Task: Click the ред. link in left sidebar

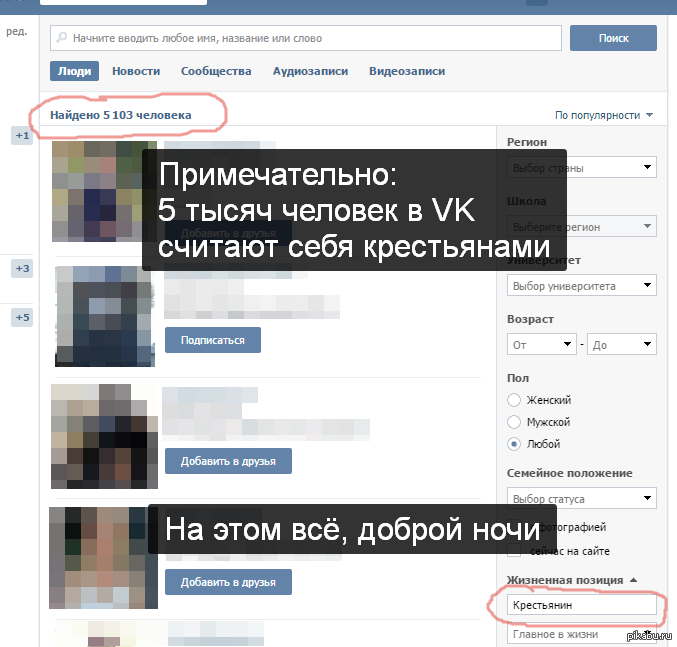Action: (x=16, y=32)
